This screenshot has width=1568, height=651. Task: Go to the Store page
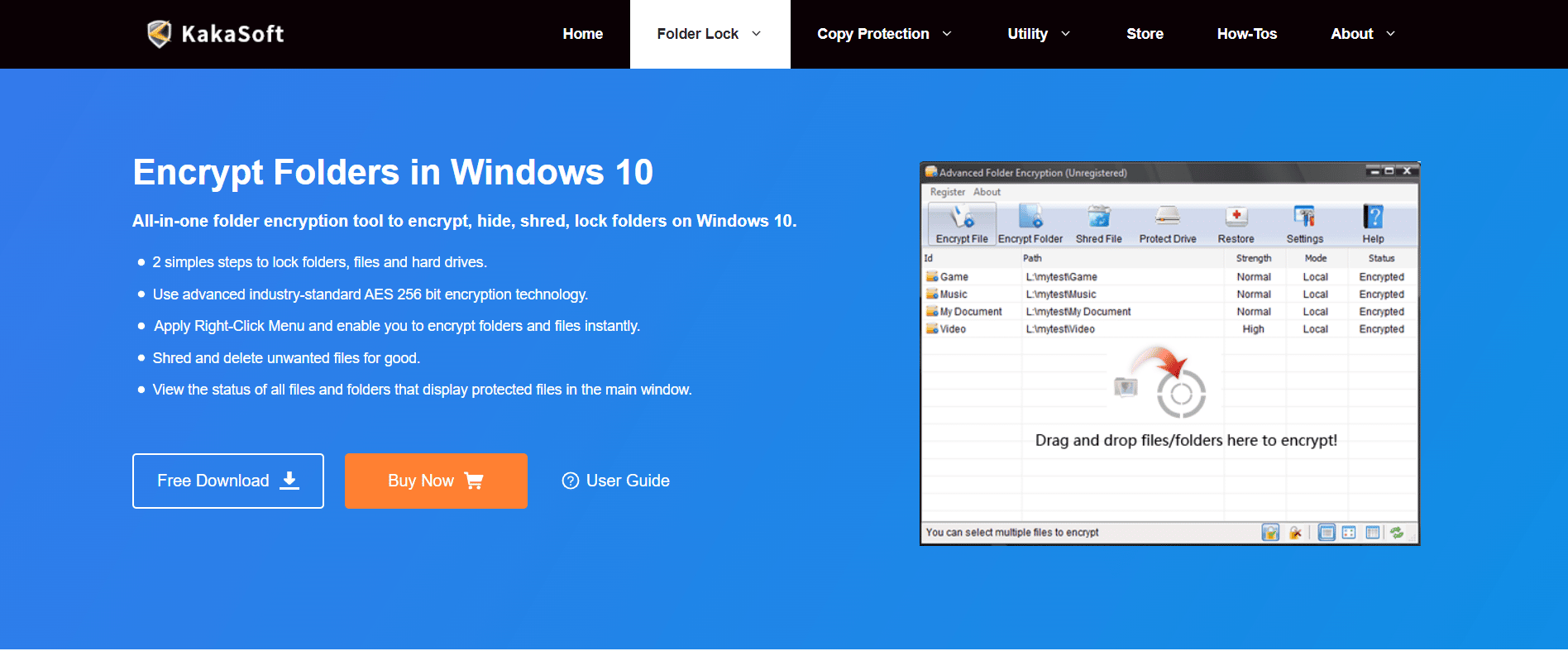coord(1145,34)
